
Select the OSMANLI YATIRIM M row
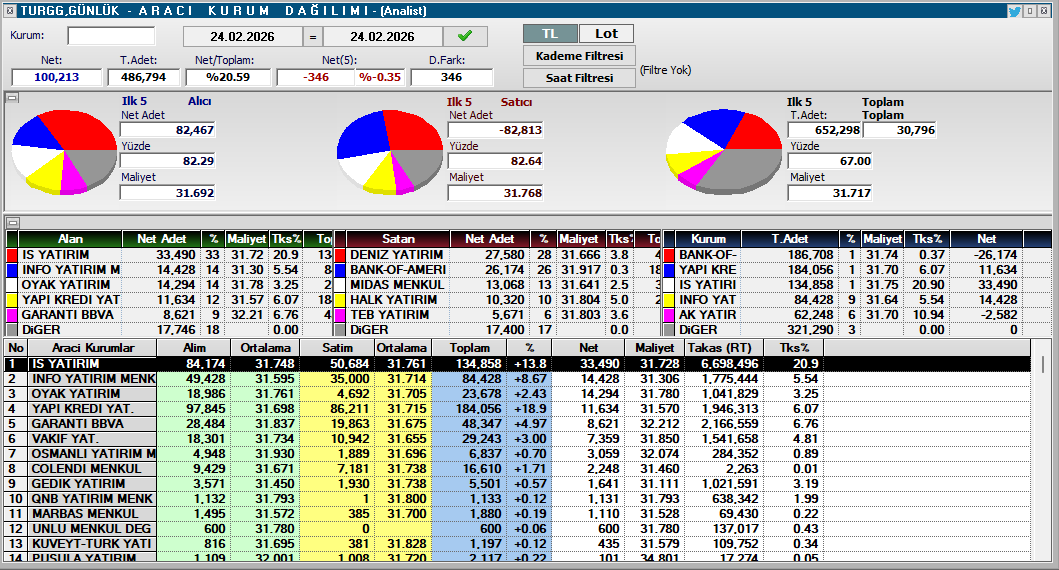pos(517,454)
